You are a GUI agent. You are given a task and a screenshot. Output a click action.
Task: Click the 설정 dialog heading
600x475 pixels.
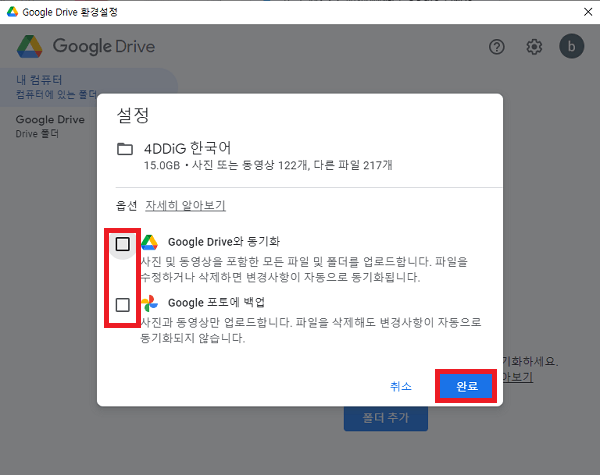(132, 115)
